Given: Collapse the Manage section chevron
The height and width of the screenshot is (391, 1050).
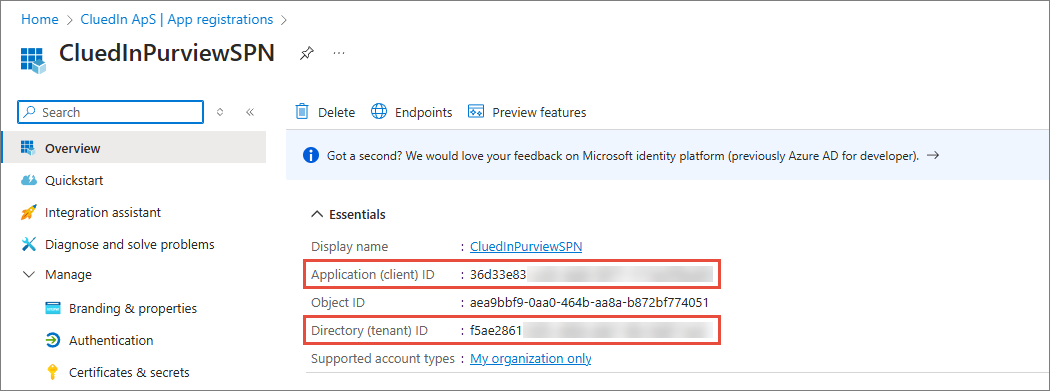Looking at the screenshot, I should [x=28, y=275].
